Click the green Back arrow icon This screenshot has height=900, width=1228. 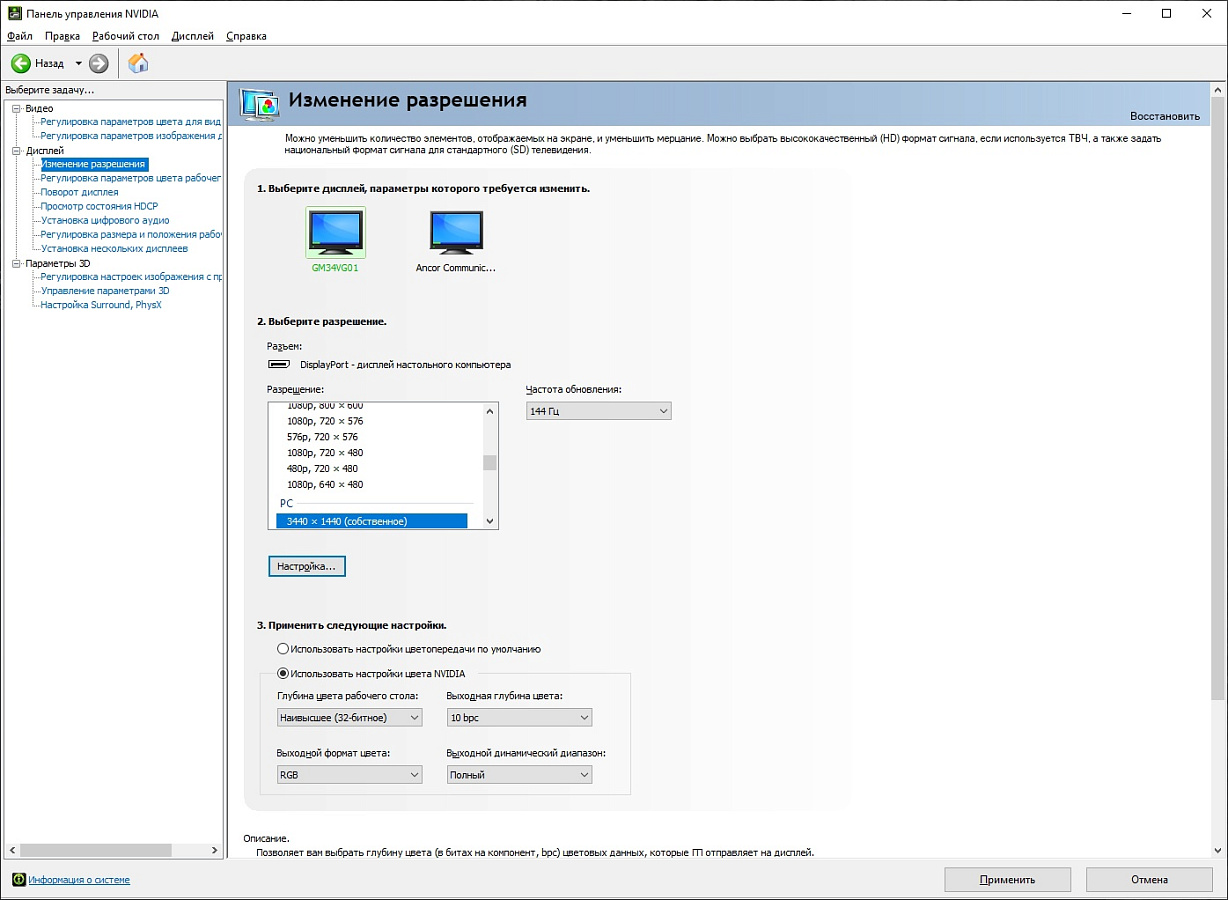20,63
